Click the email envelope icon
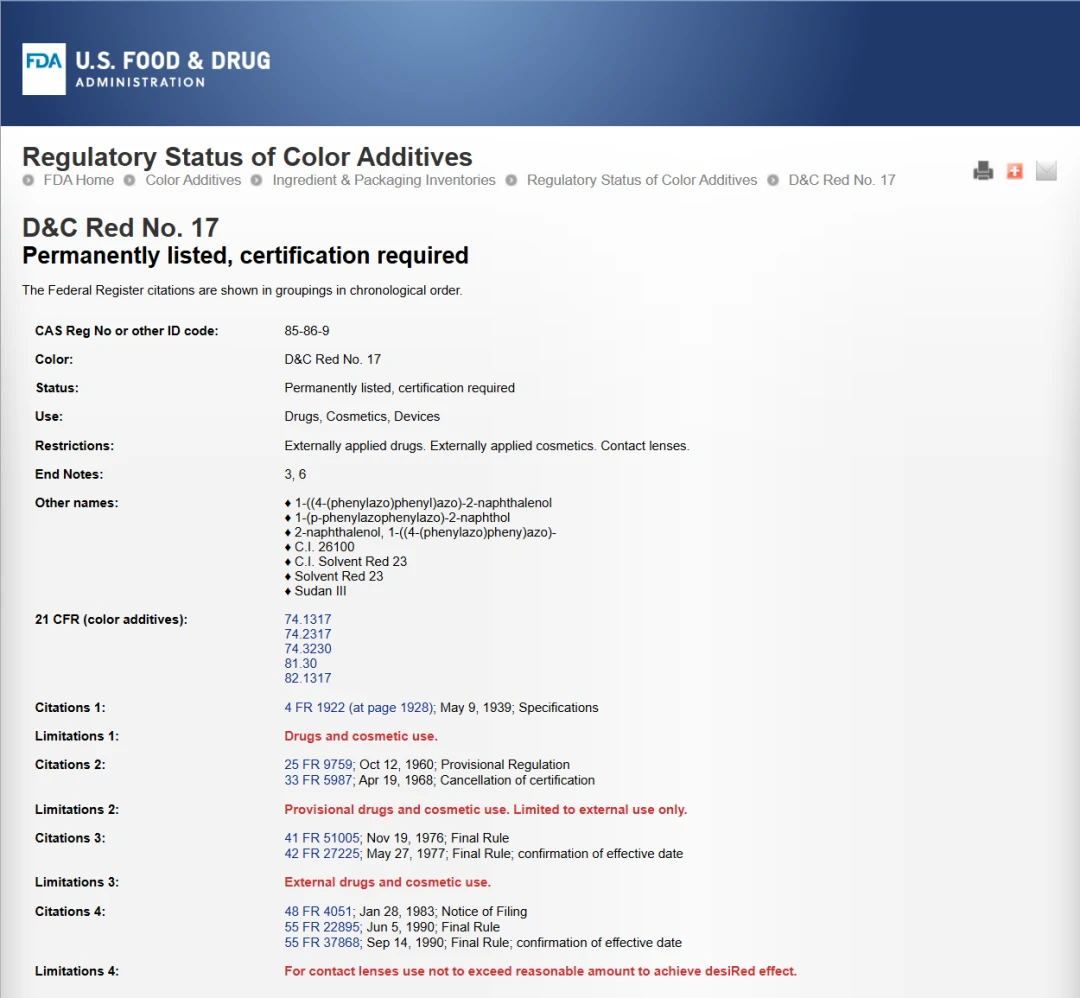The image size is (1080, 998). (x=1046, y=170)
